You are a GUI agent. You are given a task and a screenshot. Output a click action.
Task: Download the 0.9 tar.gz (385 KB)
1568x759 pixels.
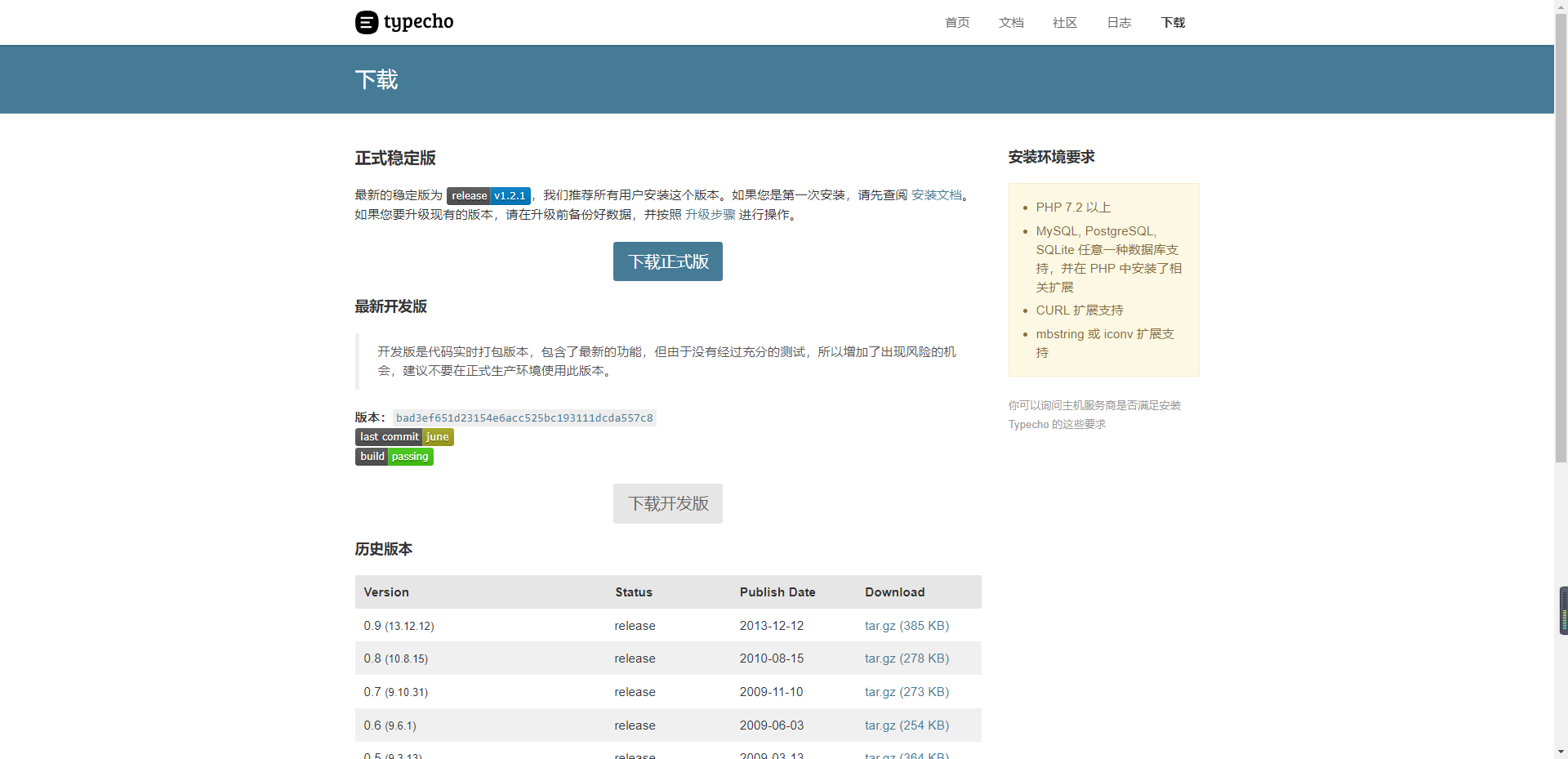pyautogui.click(x=906, y=626)
